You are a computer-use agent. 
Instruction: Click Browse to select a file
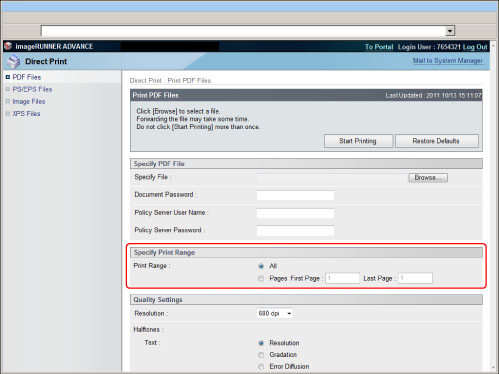pos(428,178)
